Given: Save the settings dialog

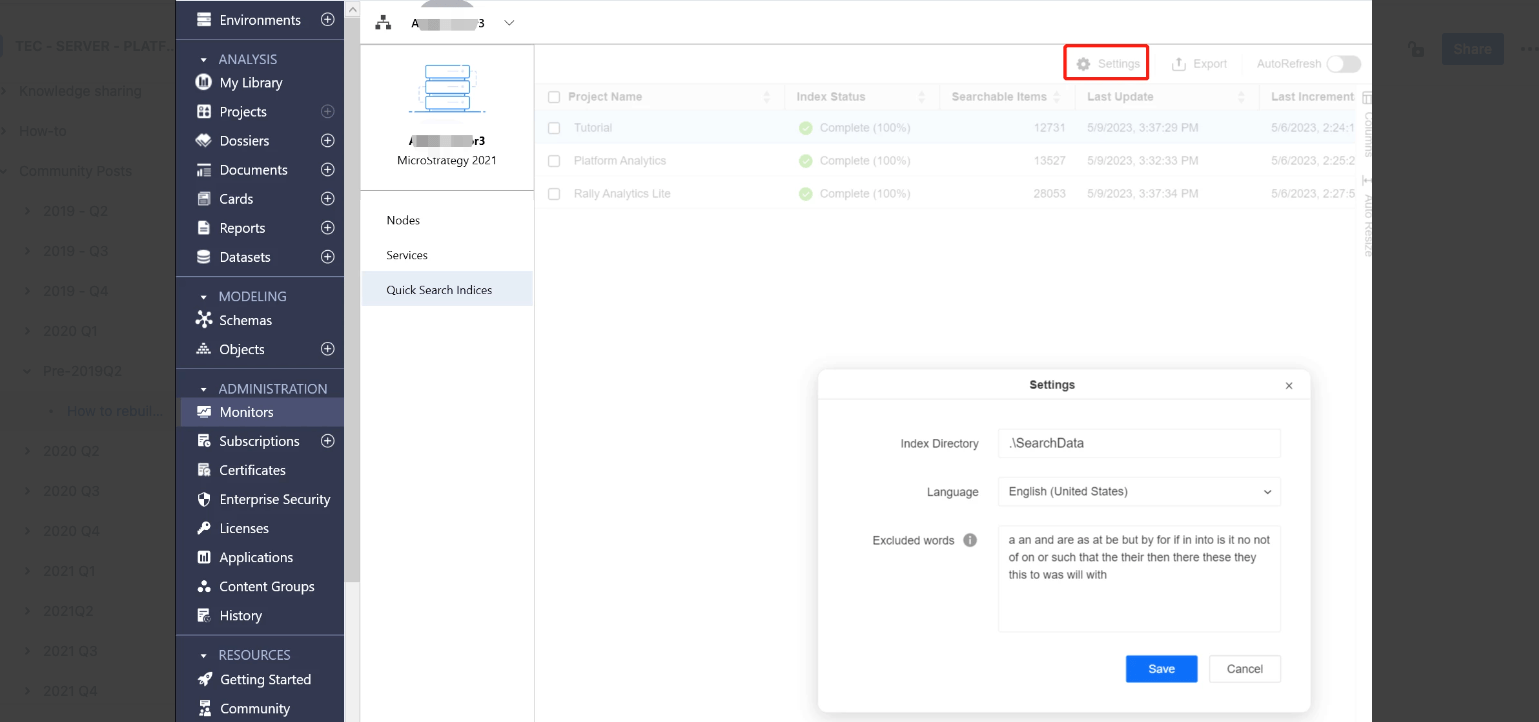Looking at the screenshot, I should point(1161,669).
